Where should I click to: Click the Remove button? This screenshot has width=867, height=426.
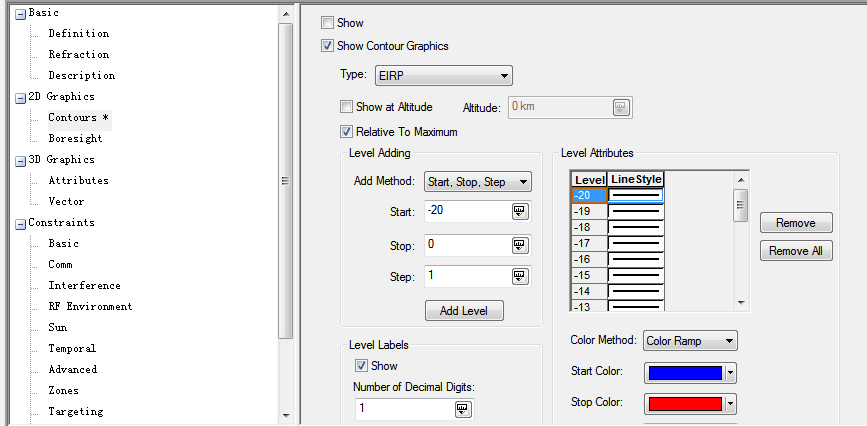coord(796,223)
